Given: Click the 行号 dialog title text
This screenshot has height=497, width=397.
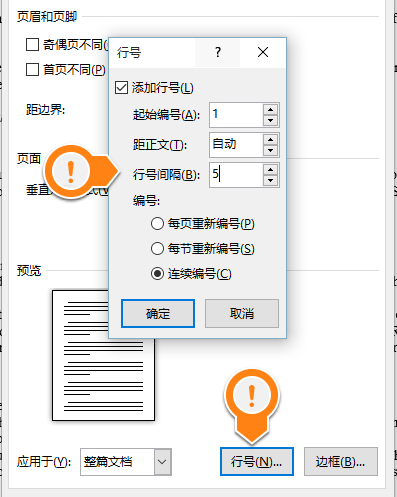Looking at the screenshot, I should (129, 52).
